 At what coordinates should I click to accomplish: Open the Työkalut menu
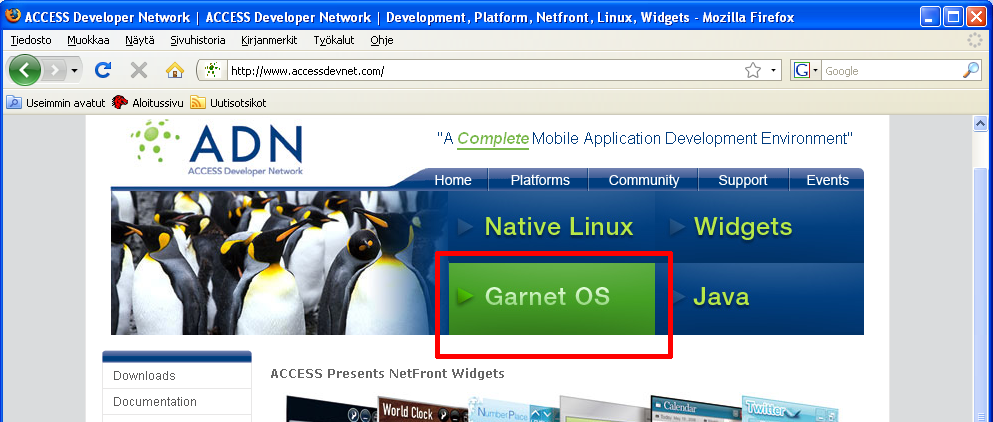coord(334,40)
